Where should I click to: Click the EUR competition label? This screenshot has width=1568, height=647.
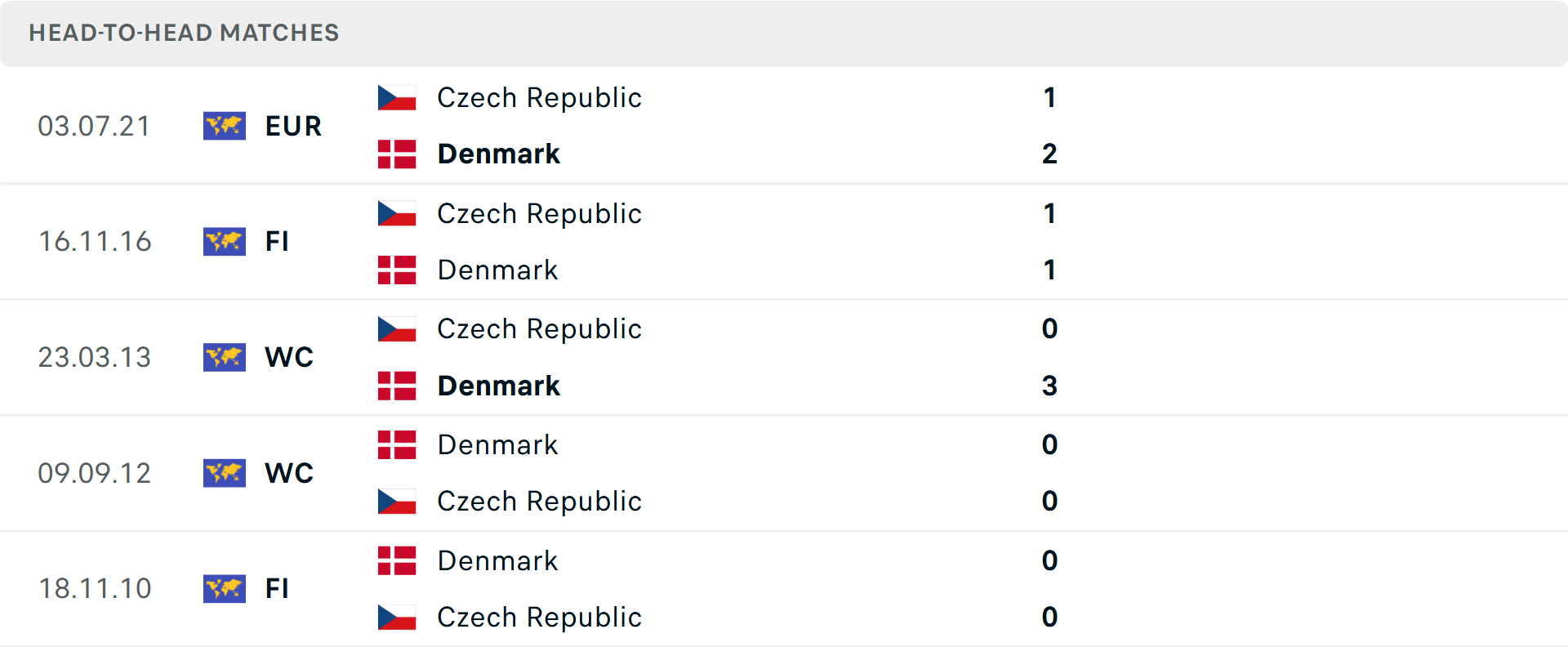pos(293,127)
